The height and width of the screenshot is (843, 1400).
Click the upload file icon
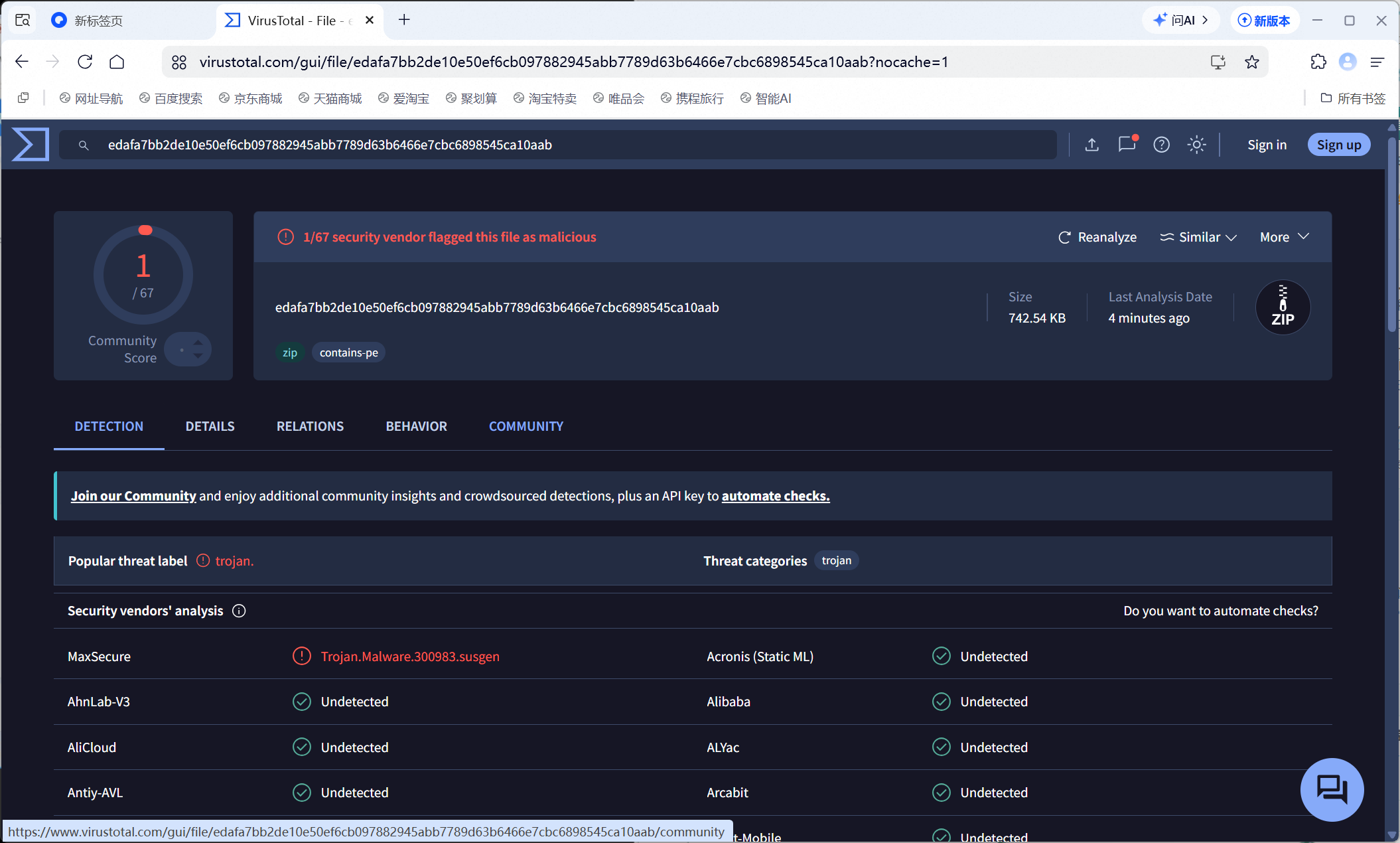point(1091,145)
